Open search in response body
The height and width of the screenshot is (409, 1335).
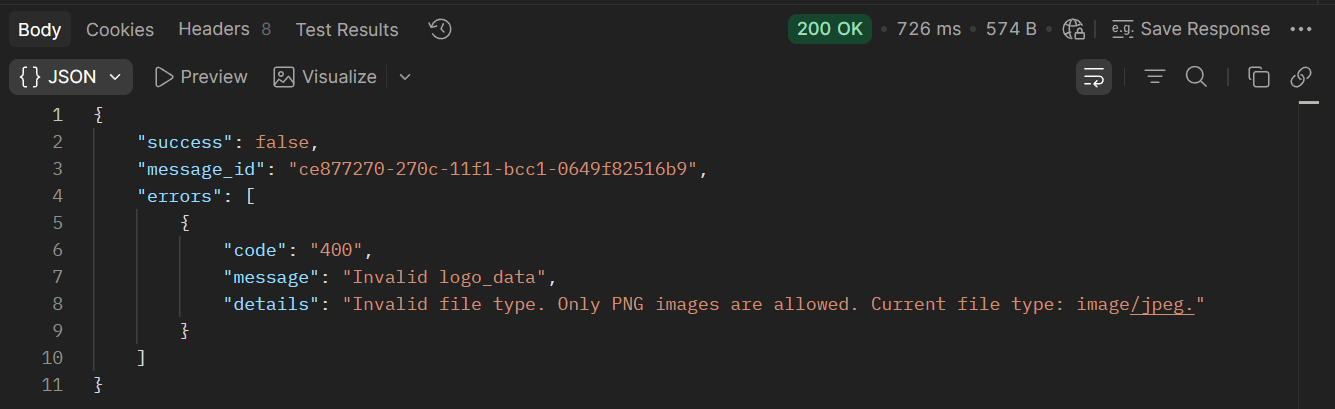click(1196, 77)
